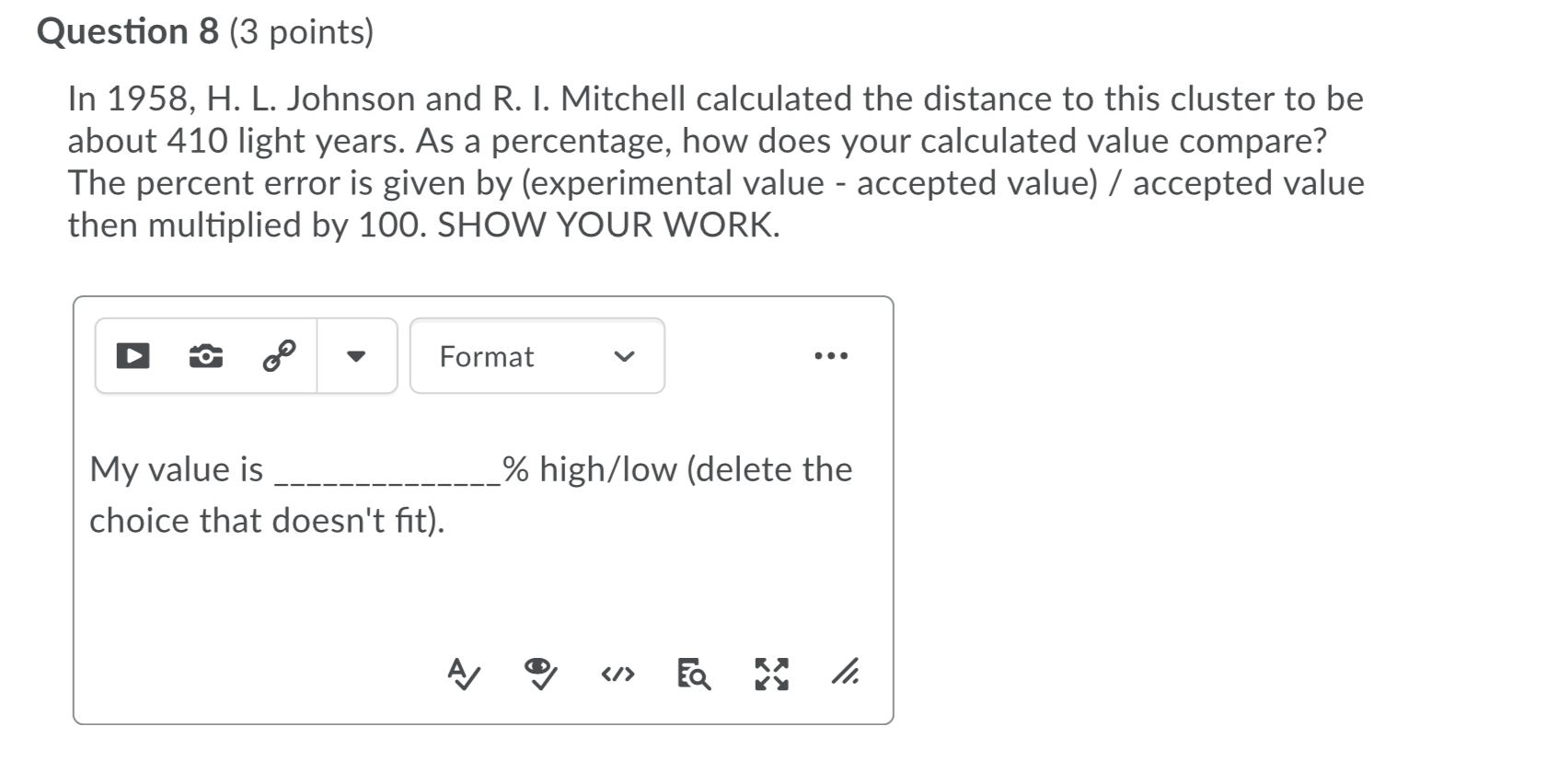Run the spell checker
Screen dimensions: 1559x784
click(463, 674)
